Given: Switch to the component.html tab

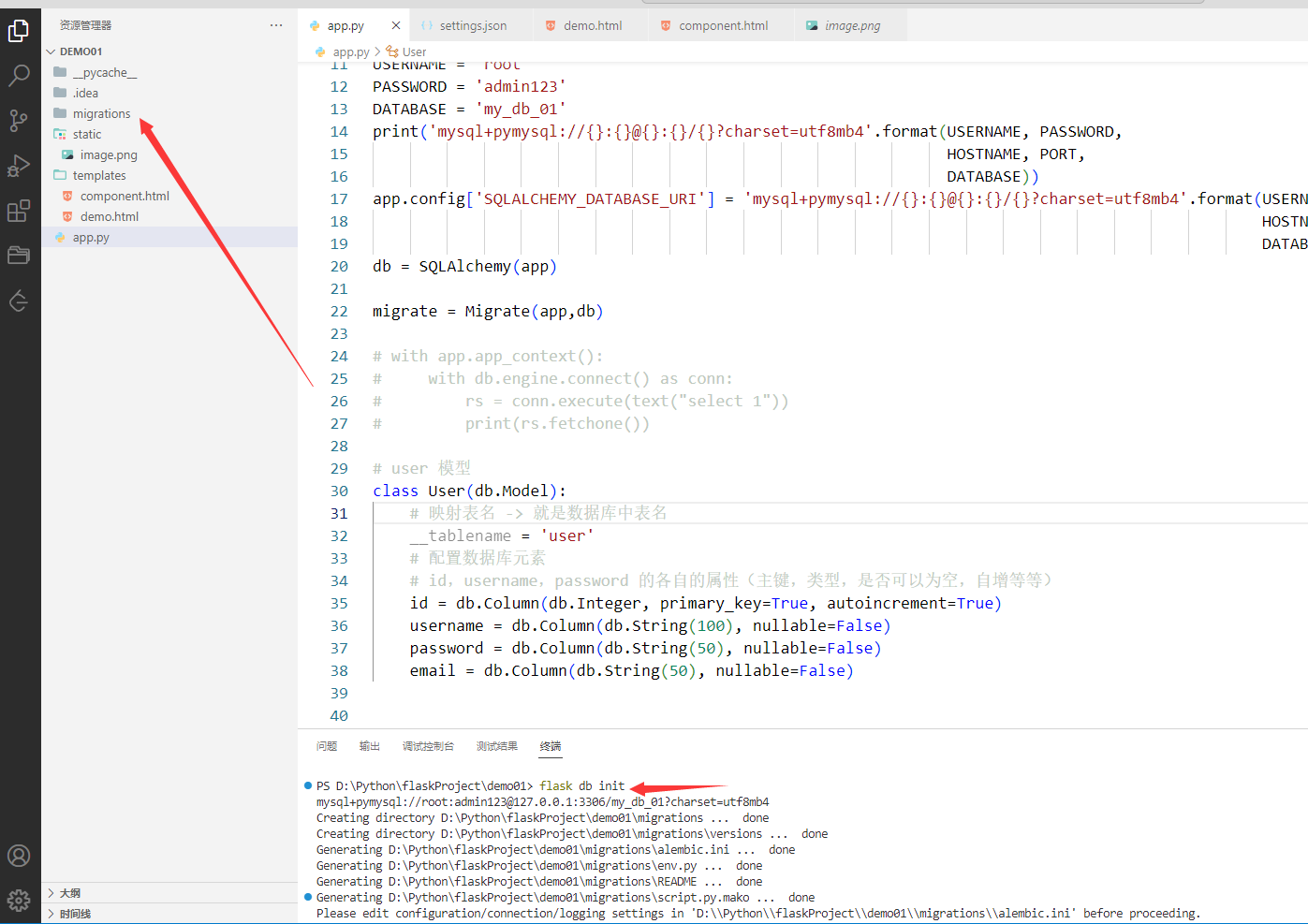Looking at the screenshot, I should pyautogui.click(x=723, y=25).
